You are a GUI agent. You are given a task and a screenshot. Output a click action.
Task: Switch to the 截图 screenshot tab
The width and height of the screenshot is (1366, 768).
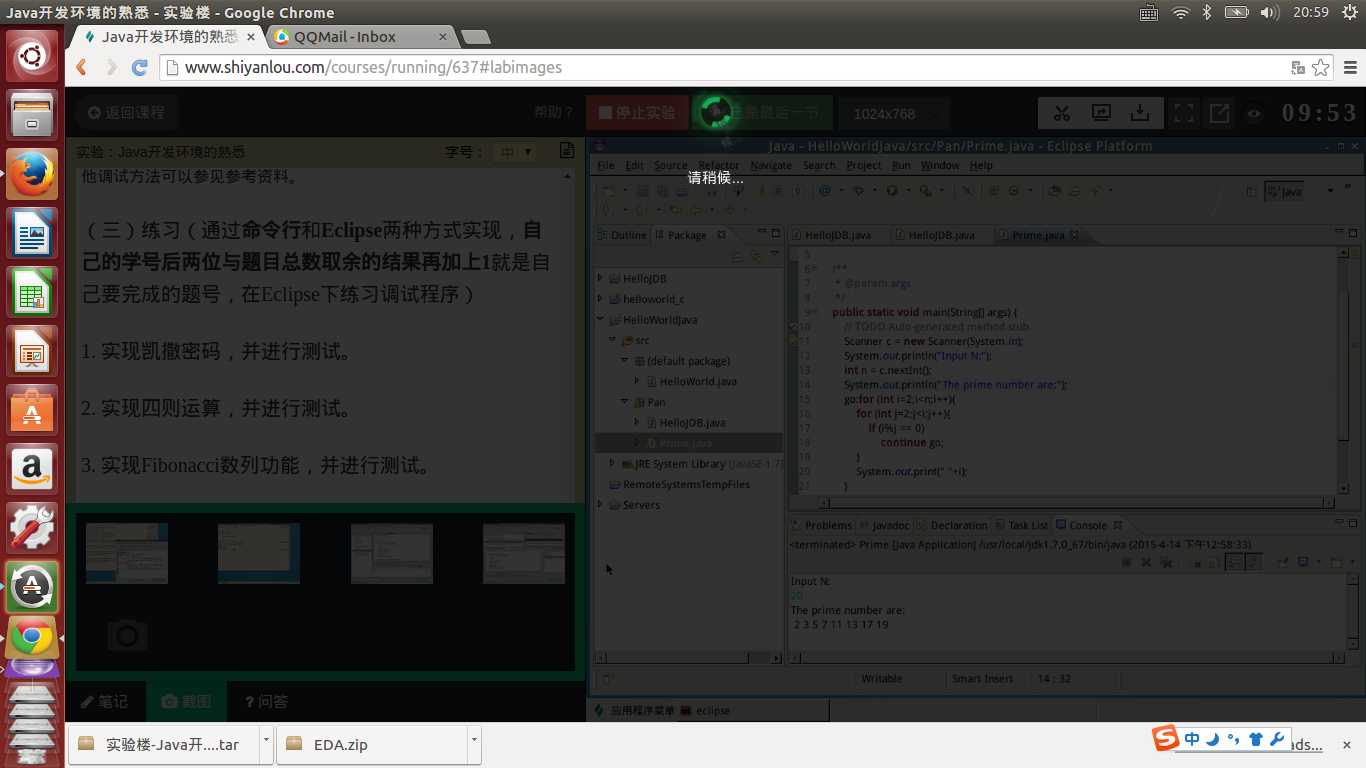tap(186, 702)
